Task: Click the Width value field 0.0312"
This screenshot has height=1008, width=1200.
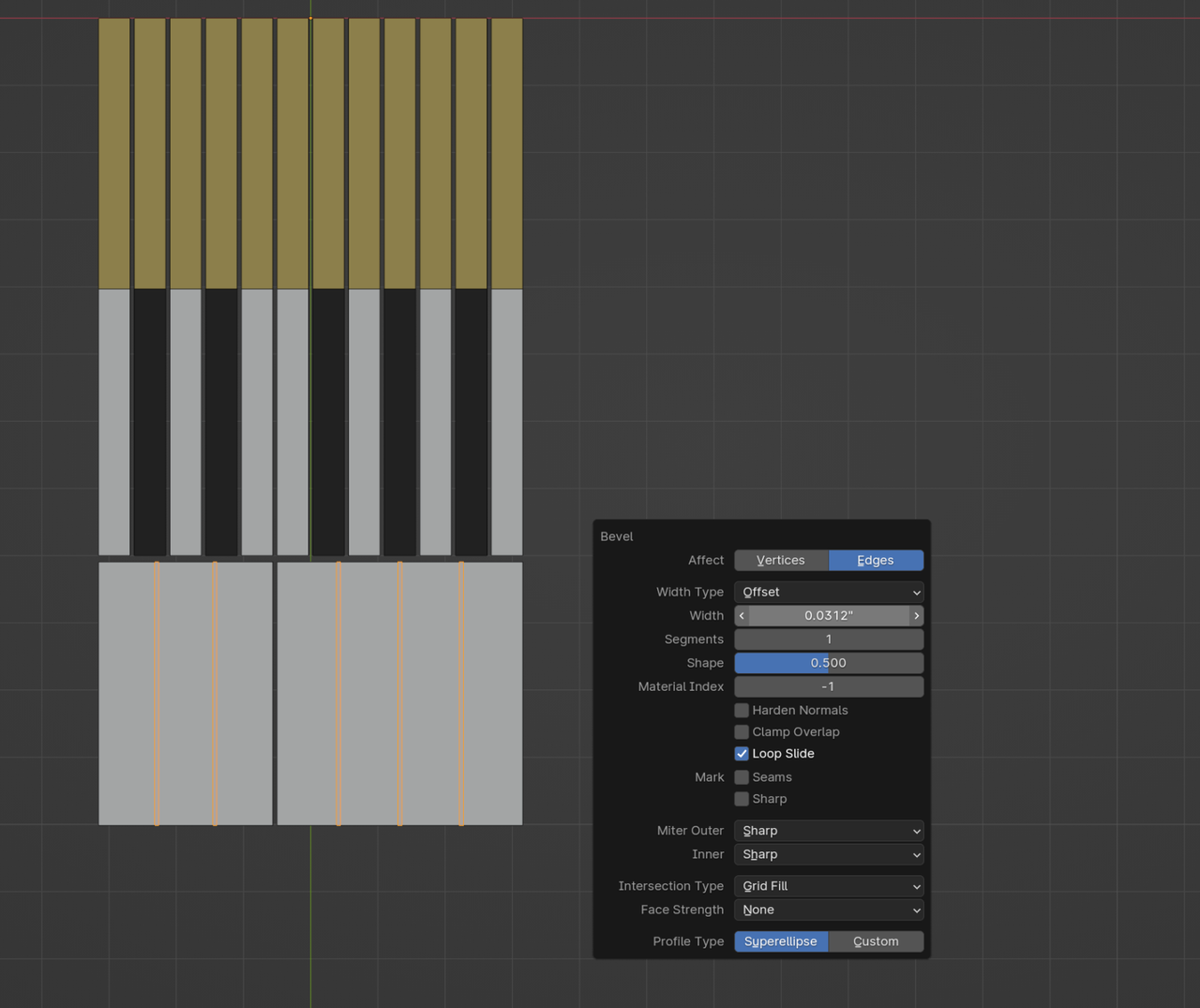Action: point(829,615)
